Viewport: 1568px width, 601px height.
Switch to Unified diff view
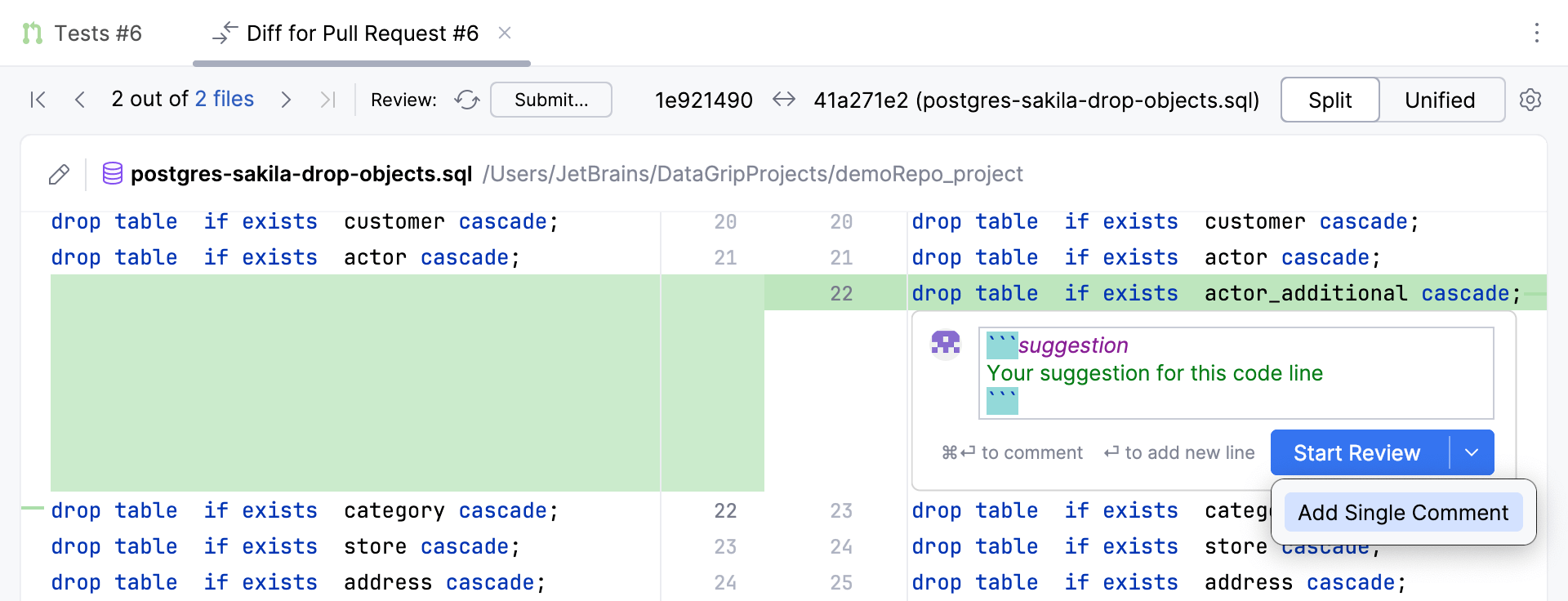pos(1440,100)
